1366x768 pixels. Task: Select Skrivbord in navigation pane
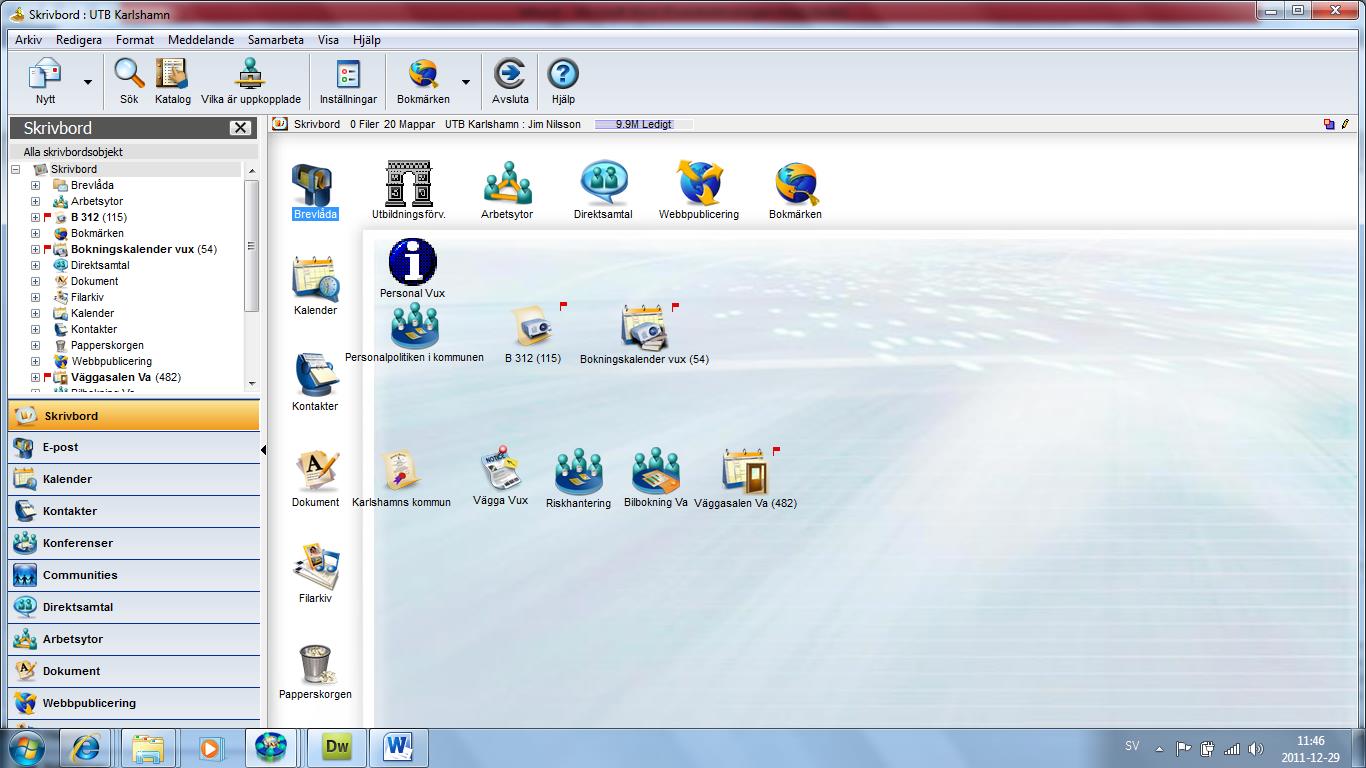[x=133, y=416]
